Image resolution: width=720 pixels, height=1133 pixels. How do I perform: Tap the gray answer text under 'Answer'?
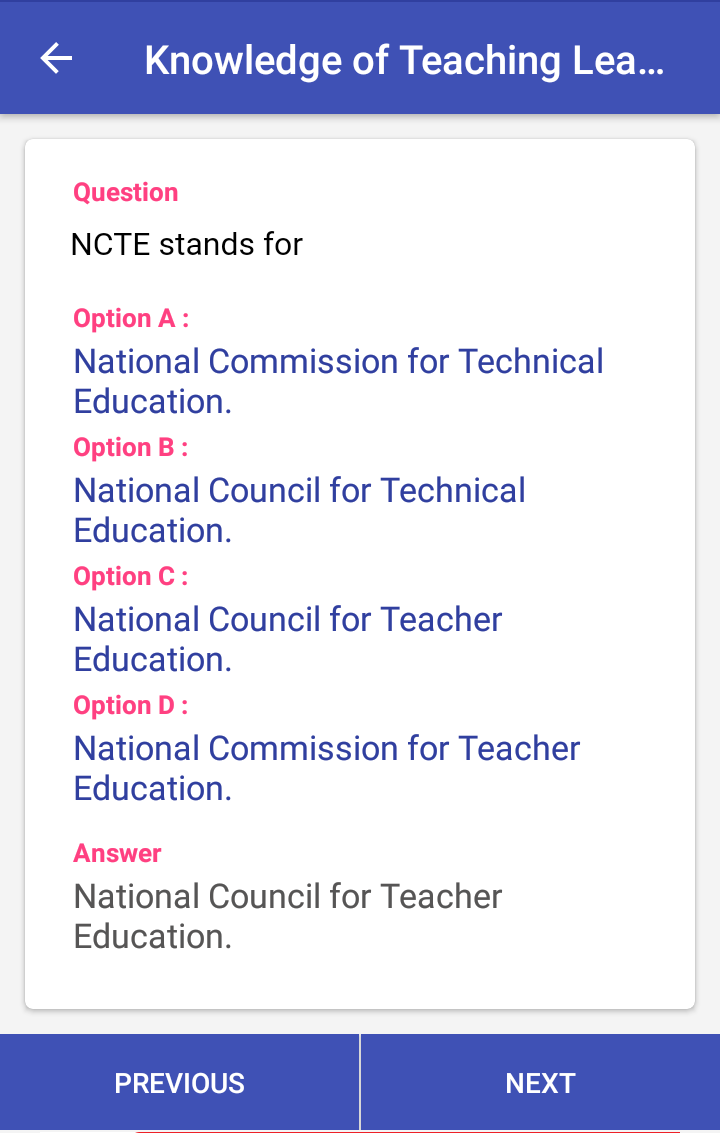coord(288,916)
